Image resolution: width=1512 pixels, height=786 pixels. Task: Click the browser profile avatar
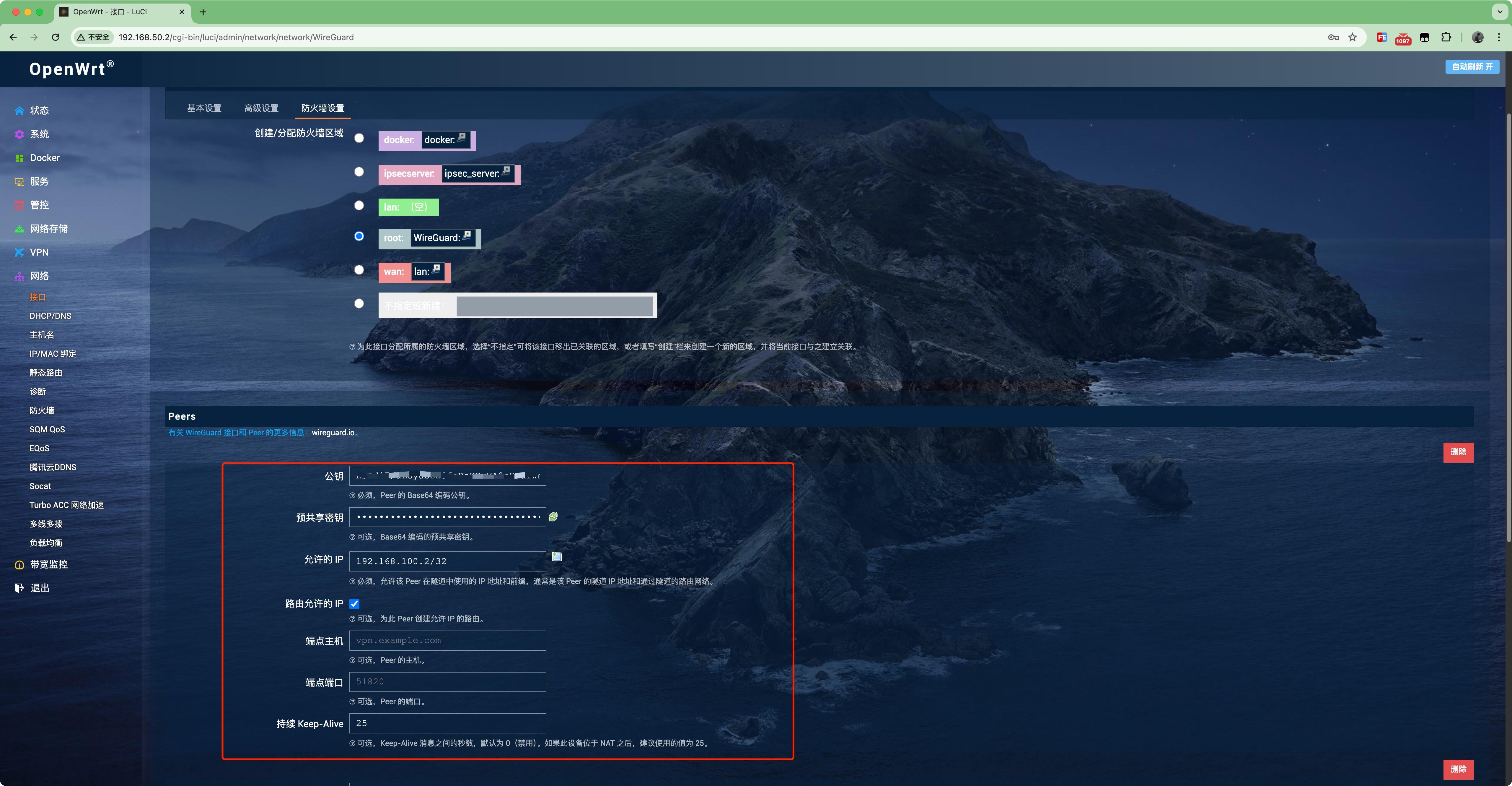(x=1477, y=37)
